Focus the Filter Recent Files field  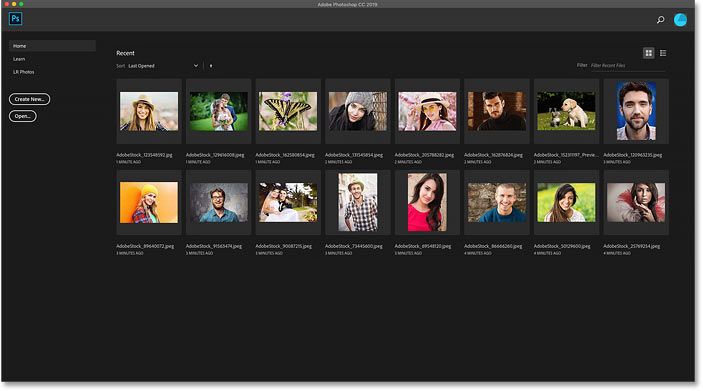coord(628,65)
